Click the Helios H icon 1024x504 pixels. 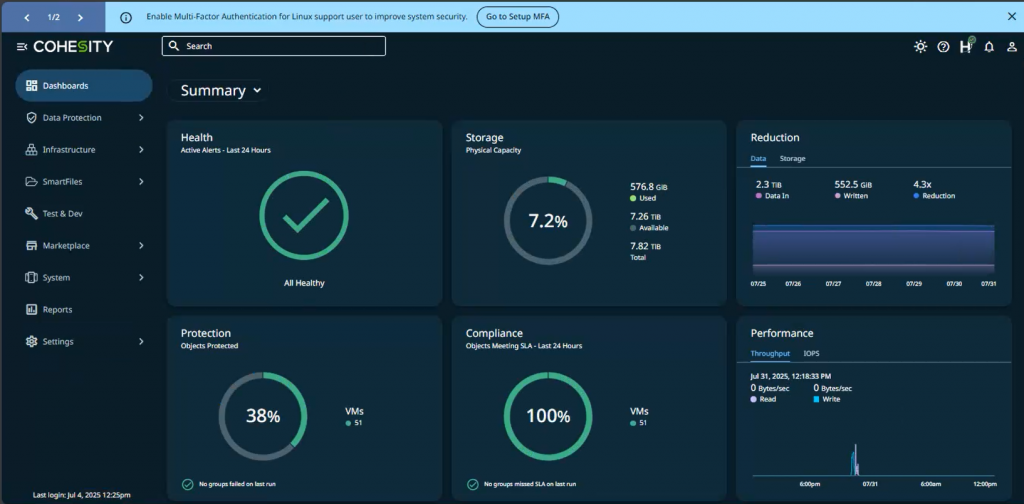pos(965,47)
